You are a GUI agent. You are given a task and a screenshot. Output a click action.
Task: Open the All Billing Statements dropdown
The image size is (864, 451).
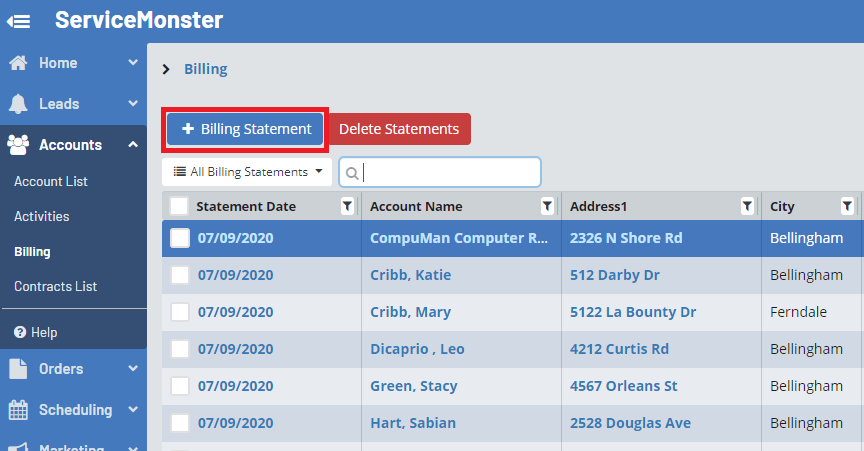247,172
